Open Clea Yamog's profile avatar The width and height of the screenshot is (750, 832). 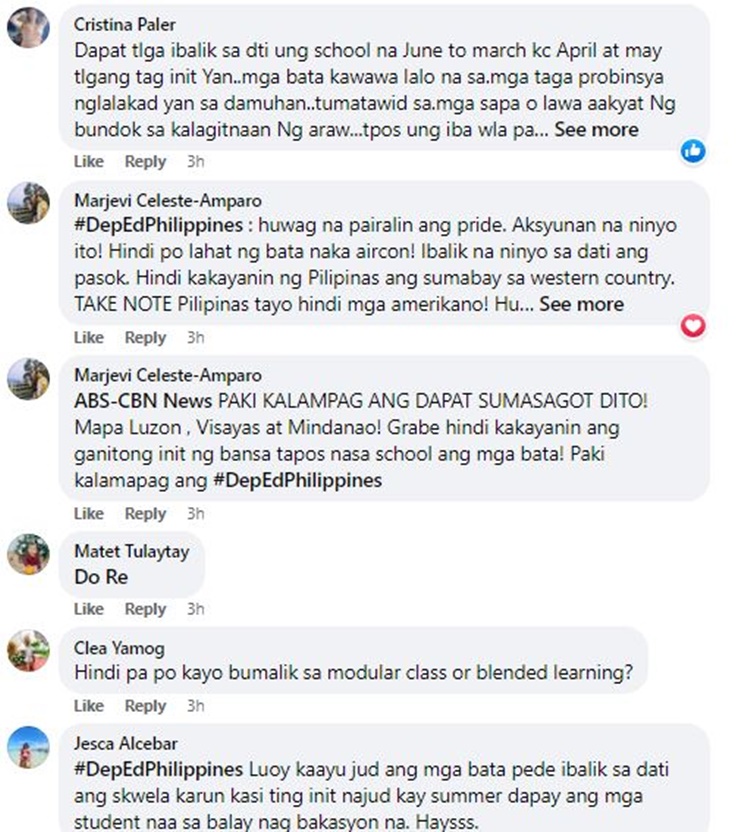(x=28, y=651)
